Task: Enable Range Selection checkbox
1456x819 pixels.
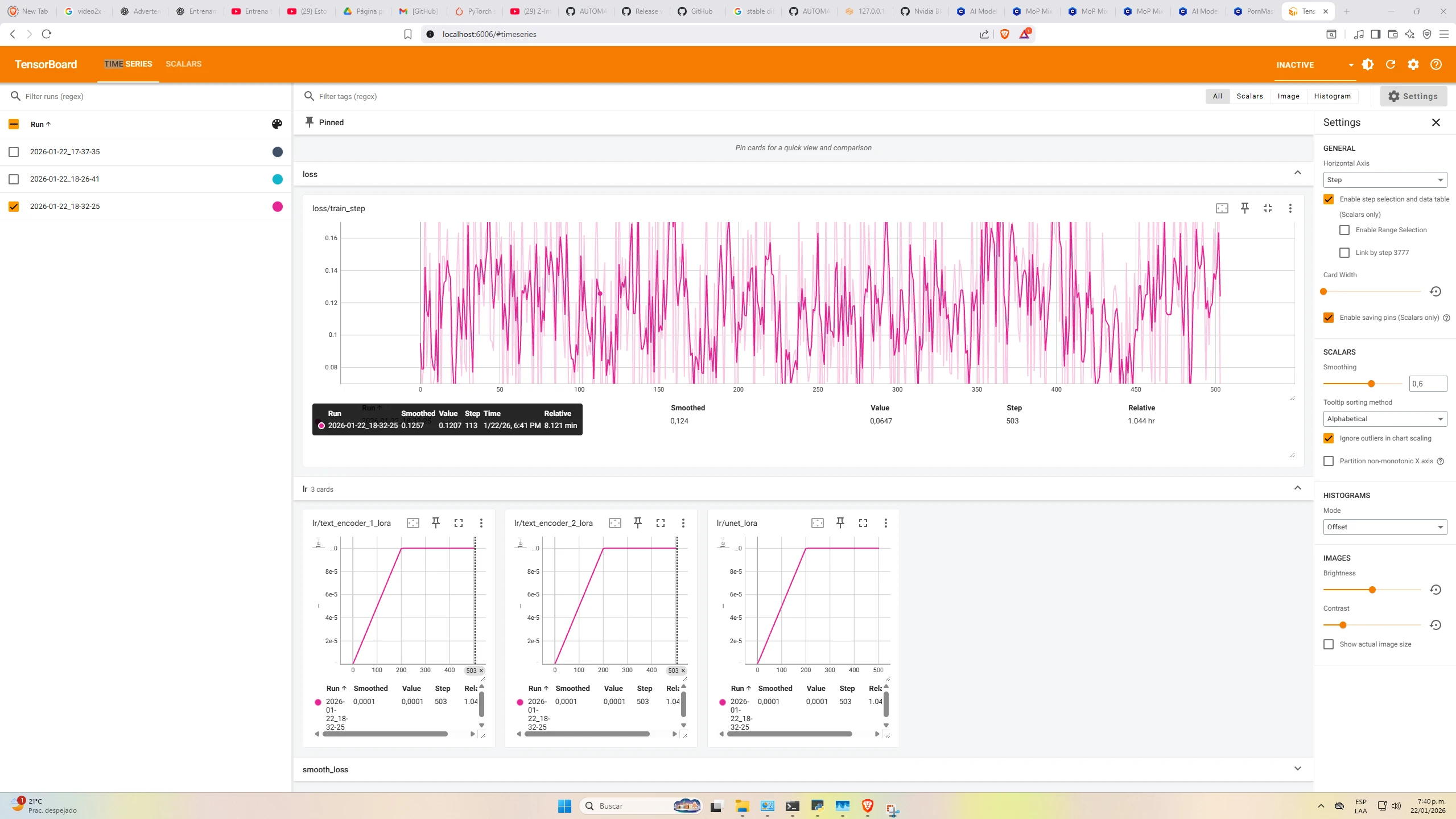Action: click(x=1344, y=230)
